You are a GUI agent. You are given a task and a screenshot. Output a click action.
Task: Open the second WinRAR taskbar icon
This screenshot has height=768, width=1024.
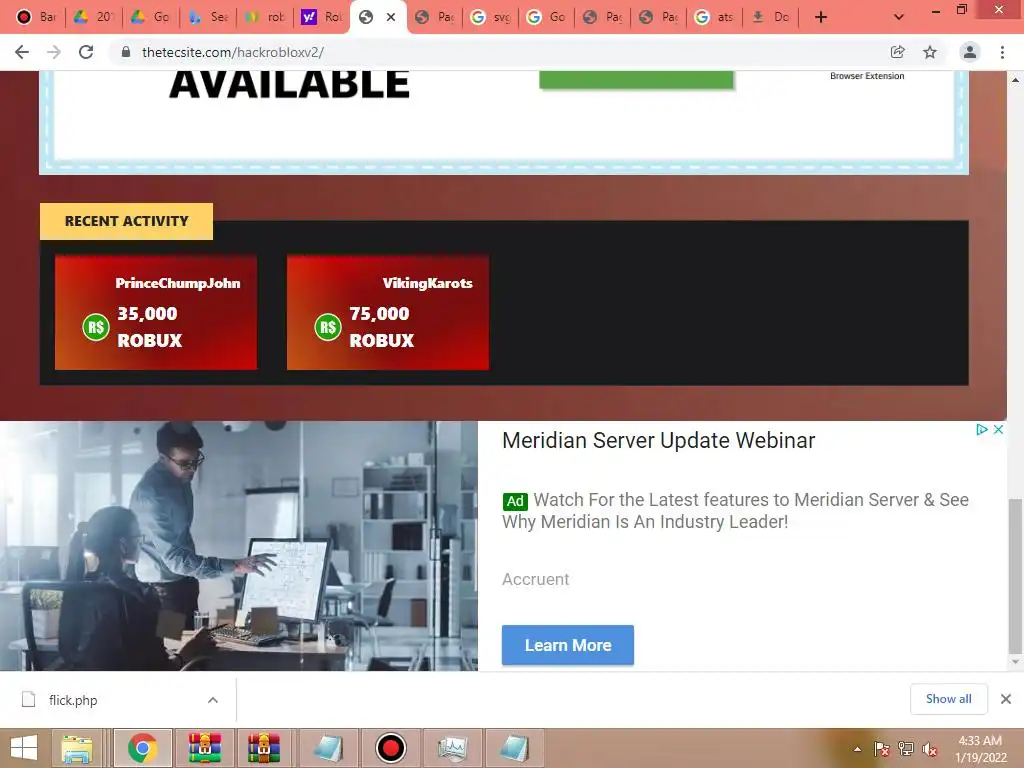[264, 748]
